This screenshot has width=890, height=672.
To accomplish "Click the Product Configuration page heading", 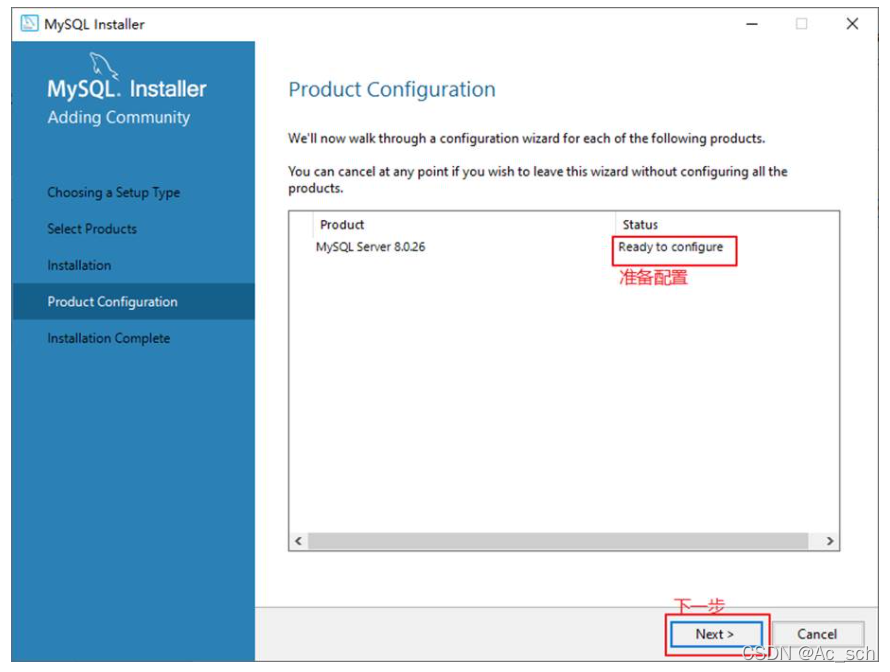I will [392, 90].
